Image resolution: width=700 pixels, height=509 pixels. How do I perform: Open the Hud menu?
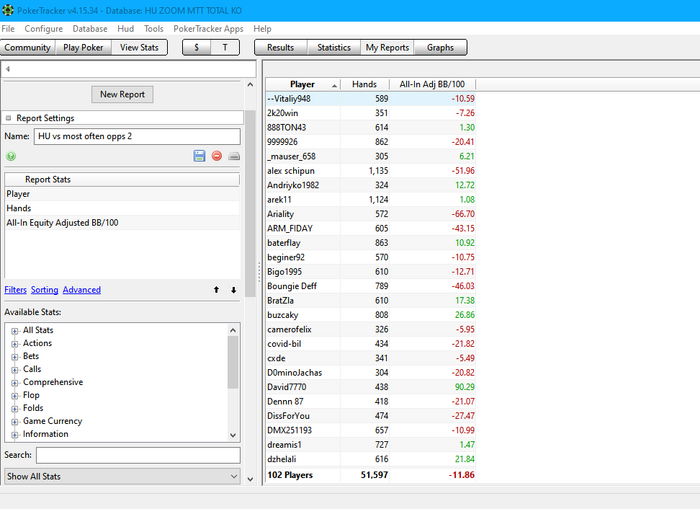coord(125,29)
